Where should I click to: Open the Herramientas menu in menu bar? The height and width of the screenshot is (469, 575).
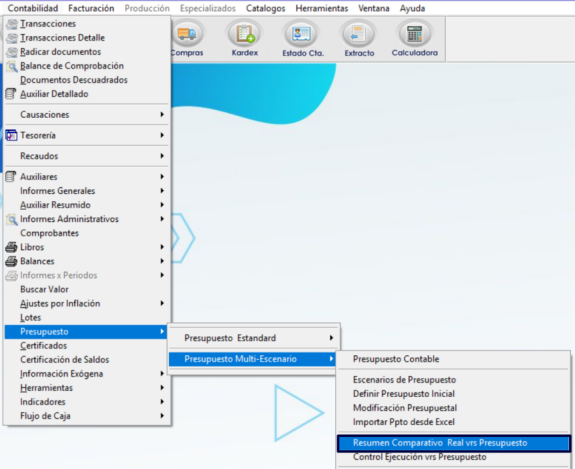(x=322, y=8)
